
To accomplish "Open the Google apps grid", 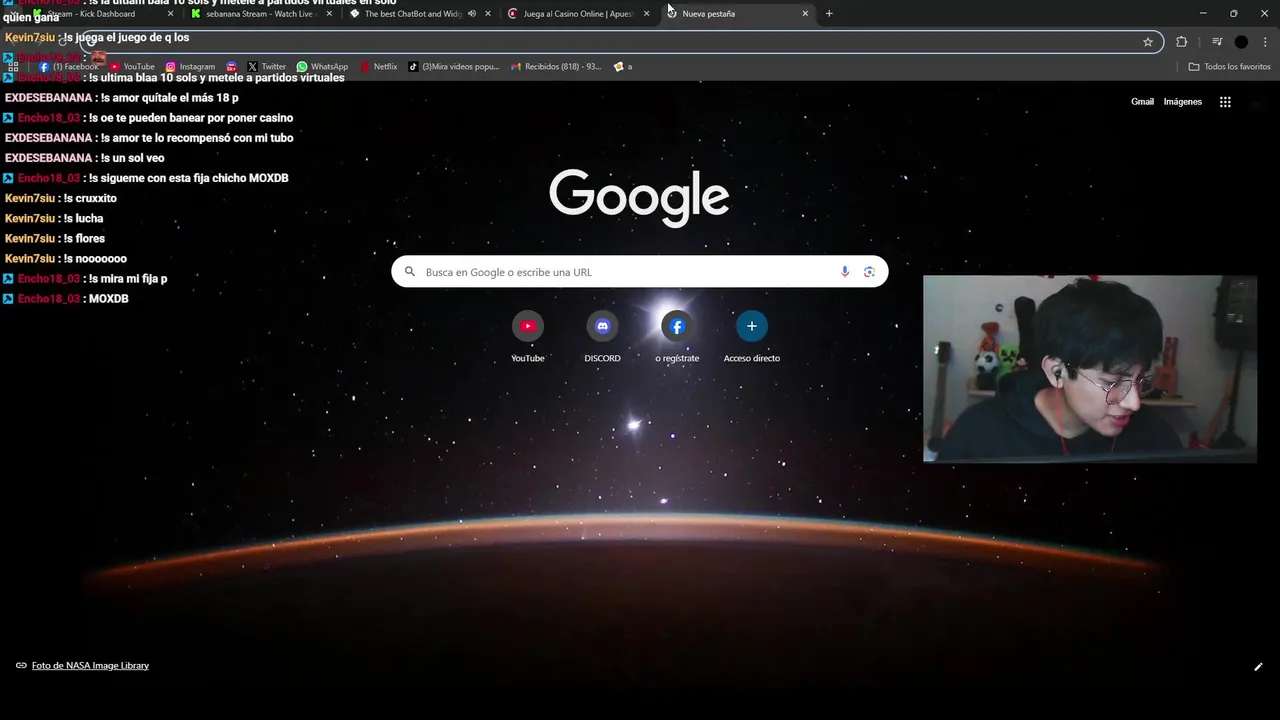I will click(1225, 102).
